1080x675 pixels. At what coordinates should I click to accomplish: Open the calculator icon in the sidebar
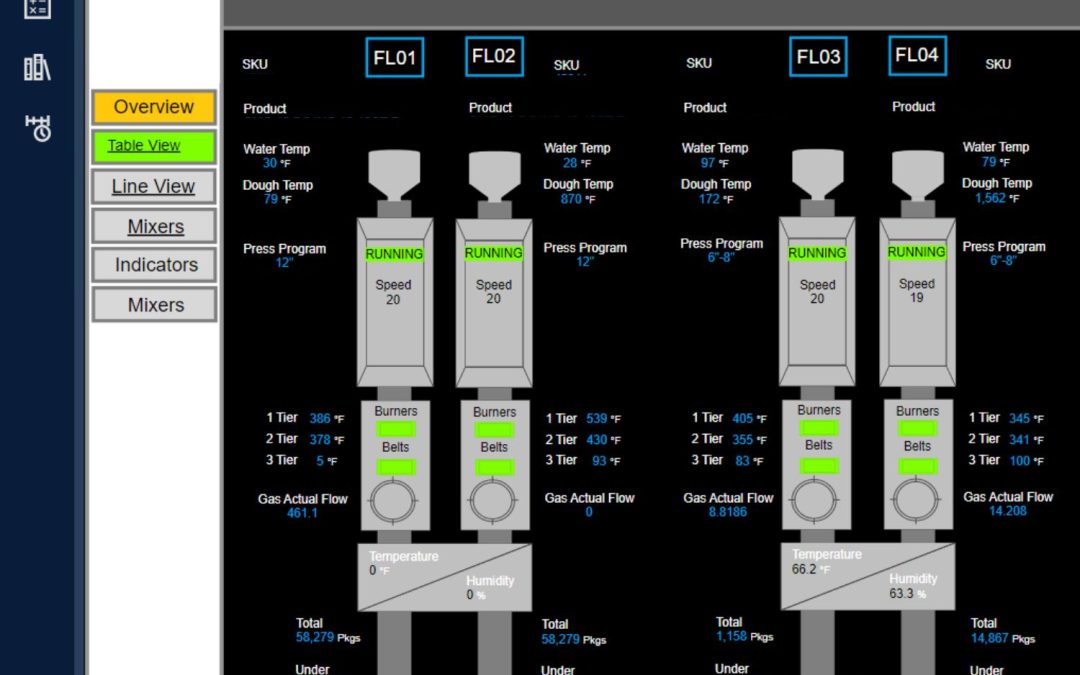click(37, 8)
